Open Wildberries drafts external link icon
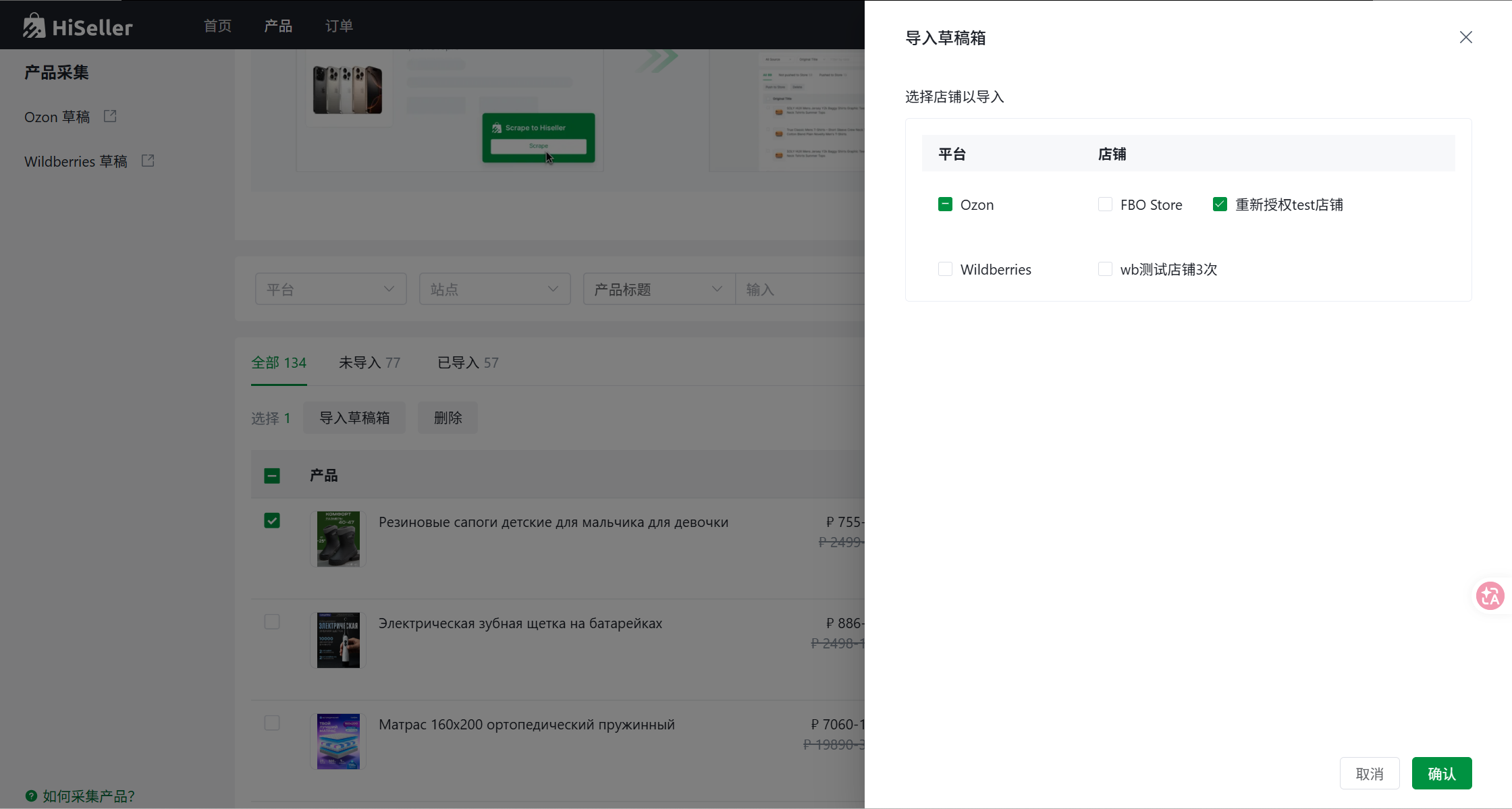Image resolution: width=1512 pixels, height=809 pixels. point(148,161)
